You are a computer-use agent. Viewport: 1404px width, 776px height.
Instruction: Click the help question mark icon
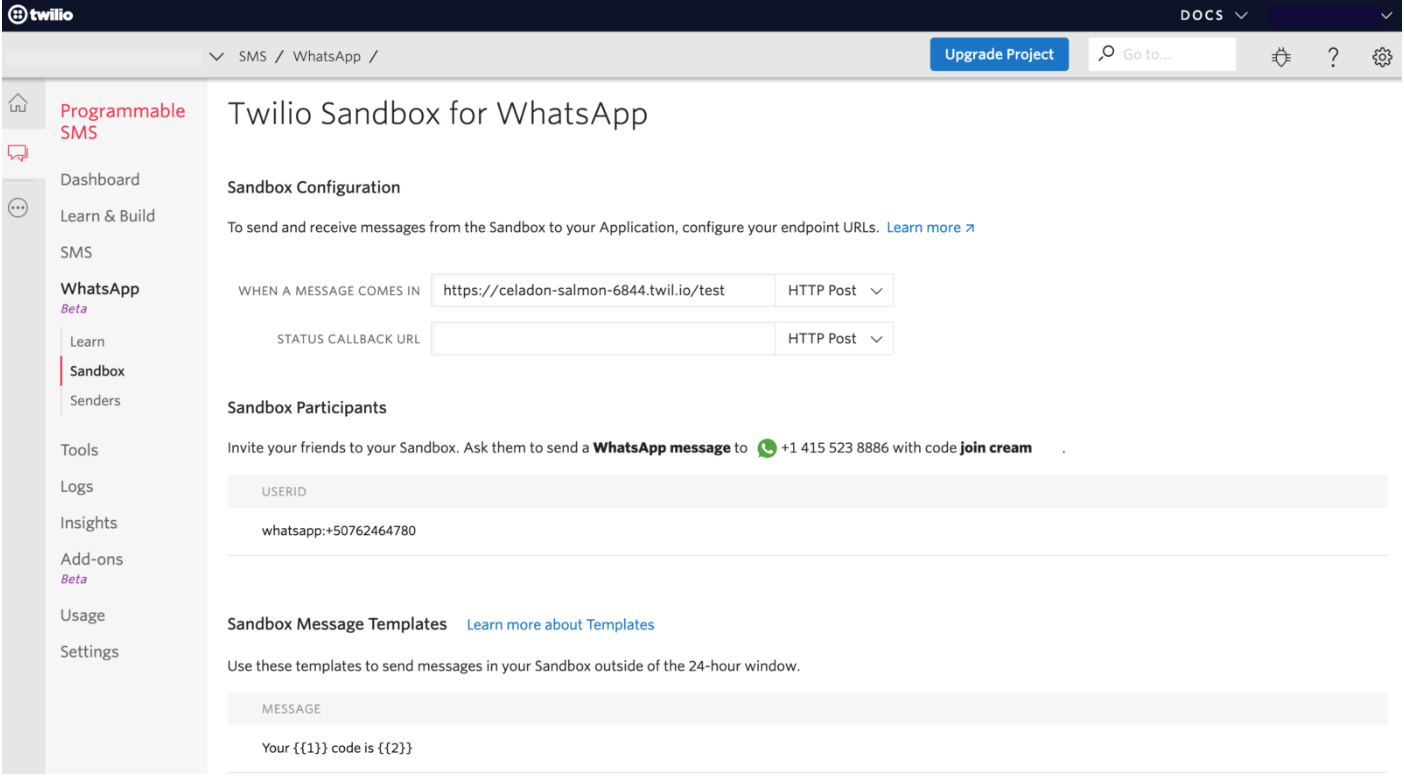click(1333, 57)
